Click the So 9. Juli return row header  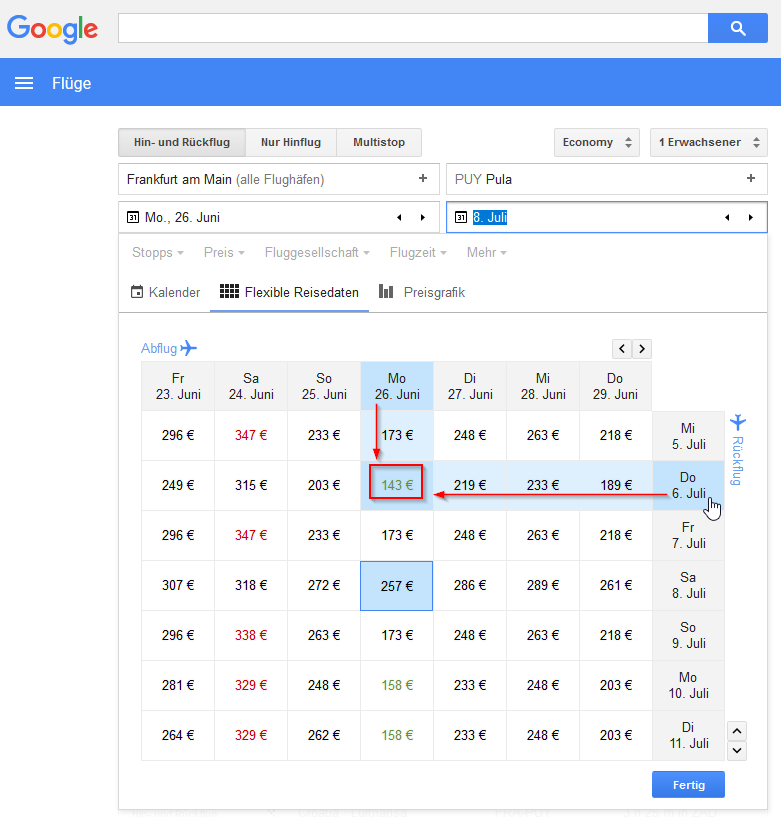[688, 635]
